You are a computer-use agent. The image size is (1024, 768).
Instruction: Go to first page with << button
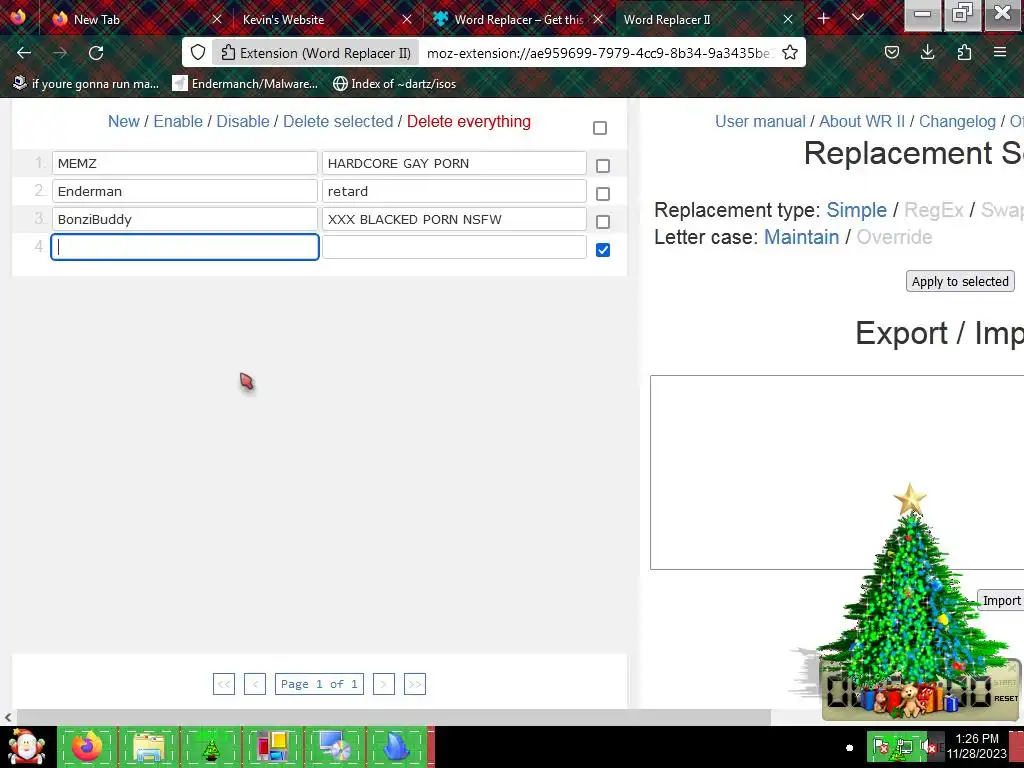224,684
